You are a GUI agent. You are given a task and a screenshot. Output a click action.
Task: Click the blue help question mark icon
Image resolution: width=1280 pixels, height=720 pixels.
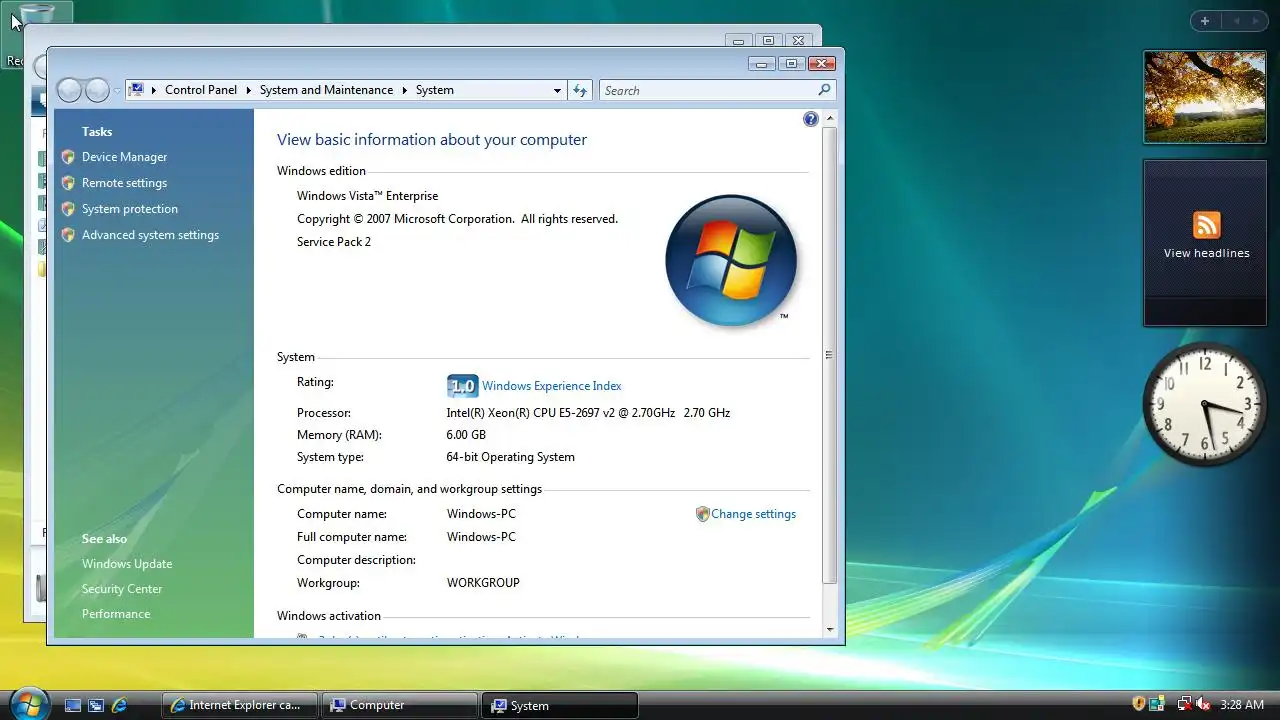810,119
